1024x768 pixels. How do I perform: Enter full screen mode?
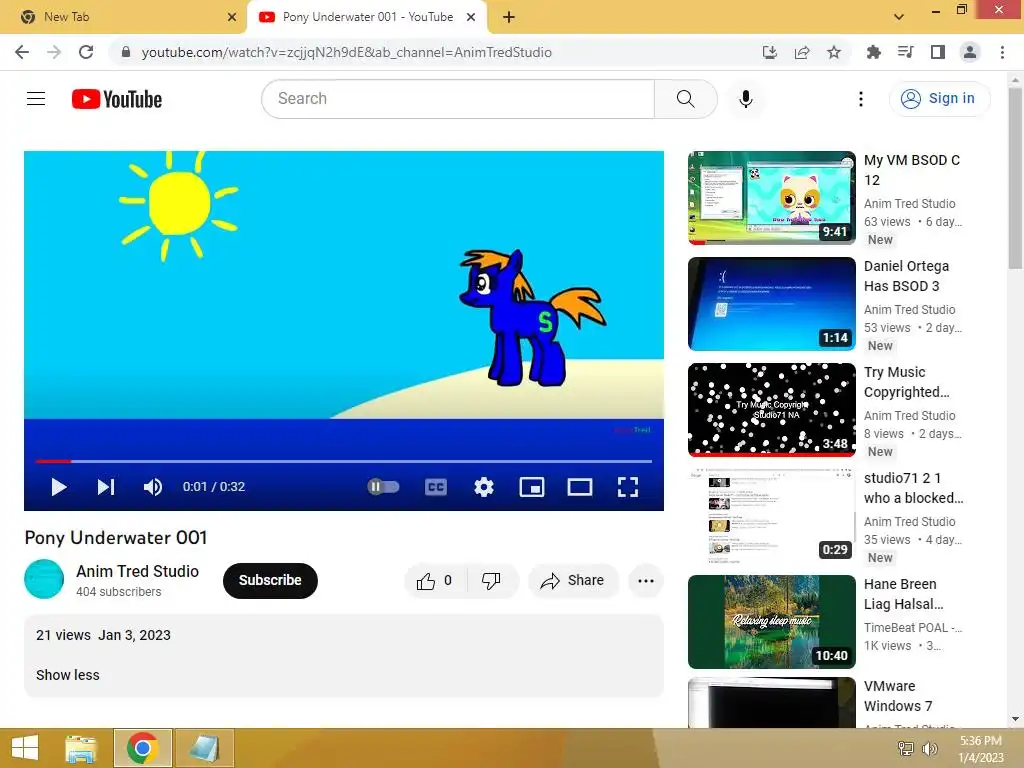pyautogui.click(x=628, y=487)
